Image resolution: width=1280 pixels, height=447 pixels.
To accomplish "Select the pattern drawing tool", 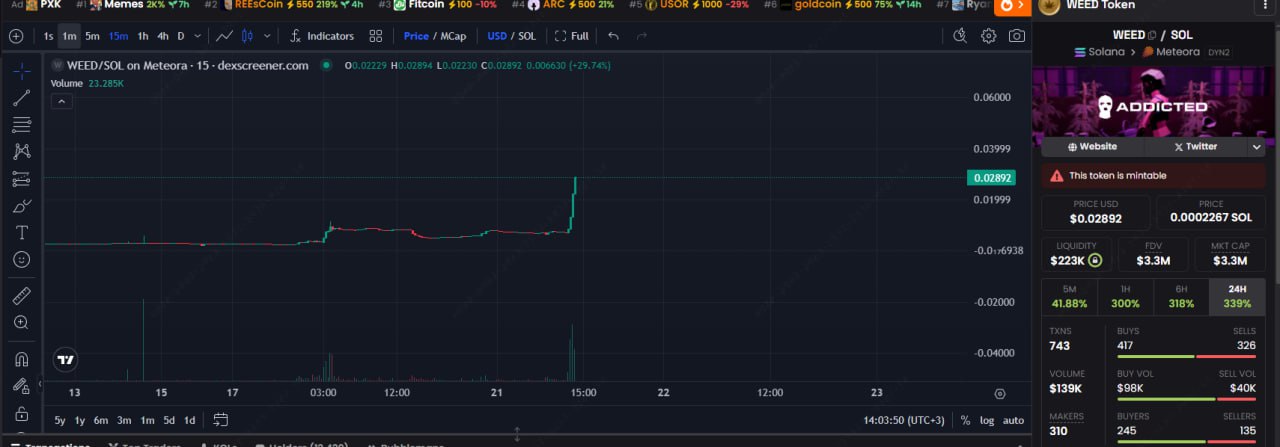I will coord(21,152).
